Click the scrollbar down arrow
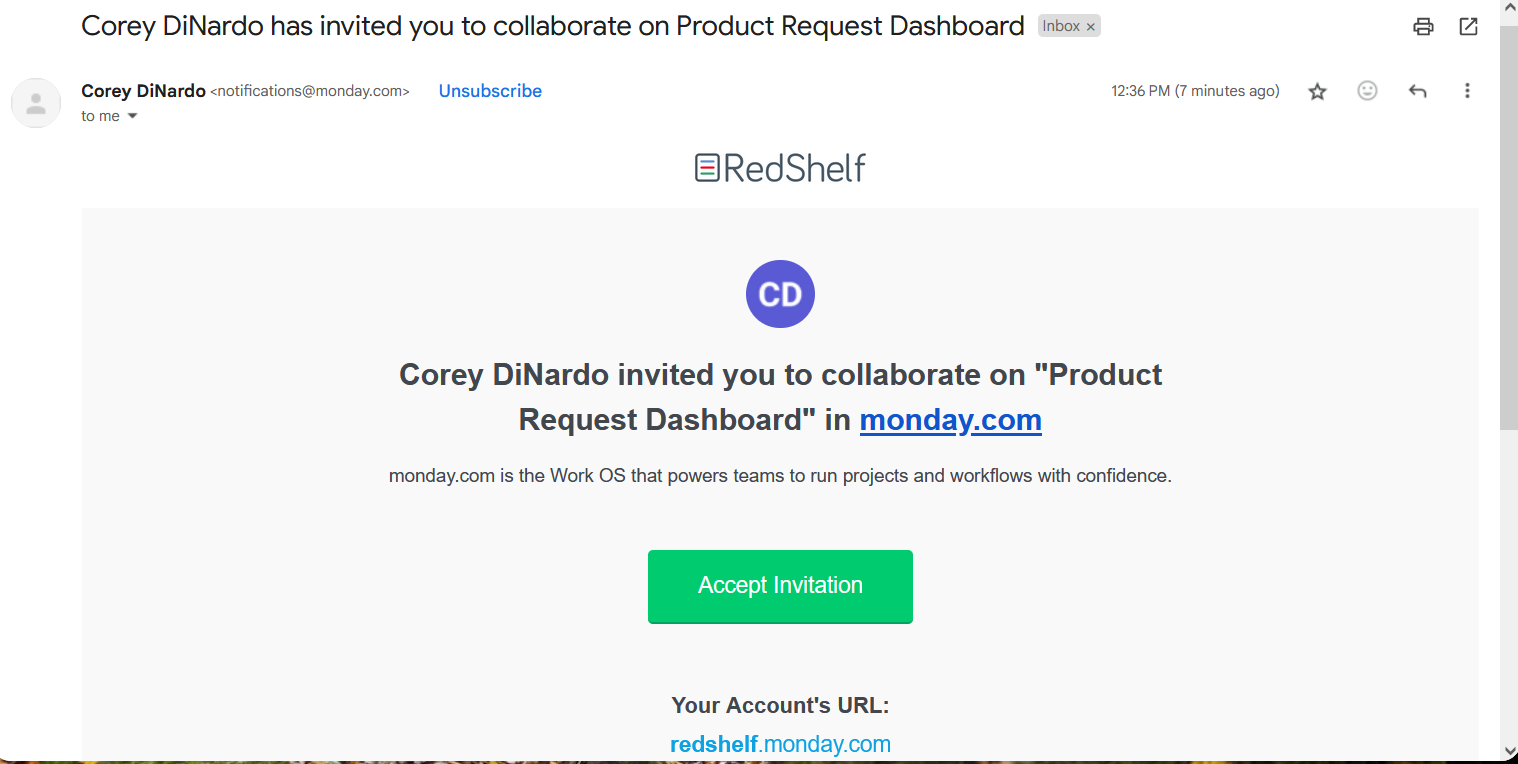 click(1509, 750)
